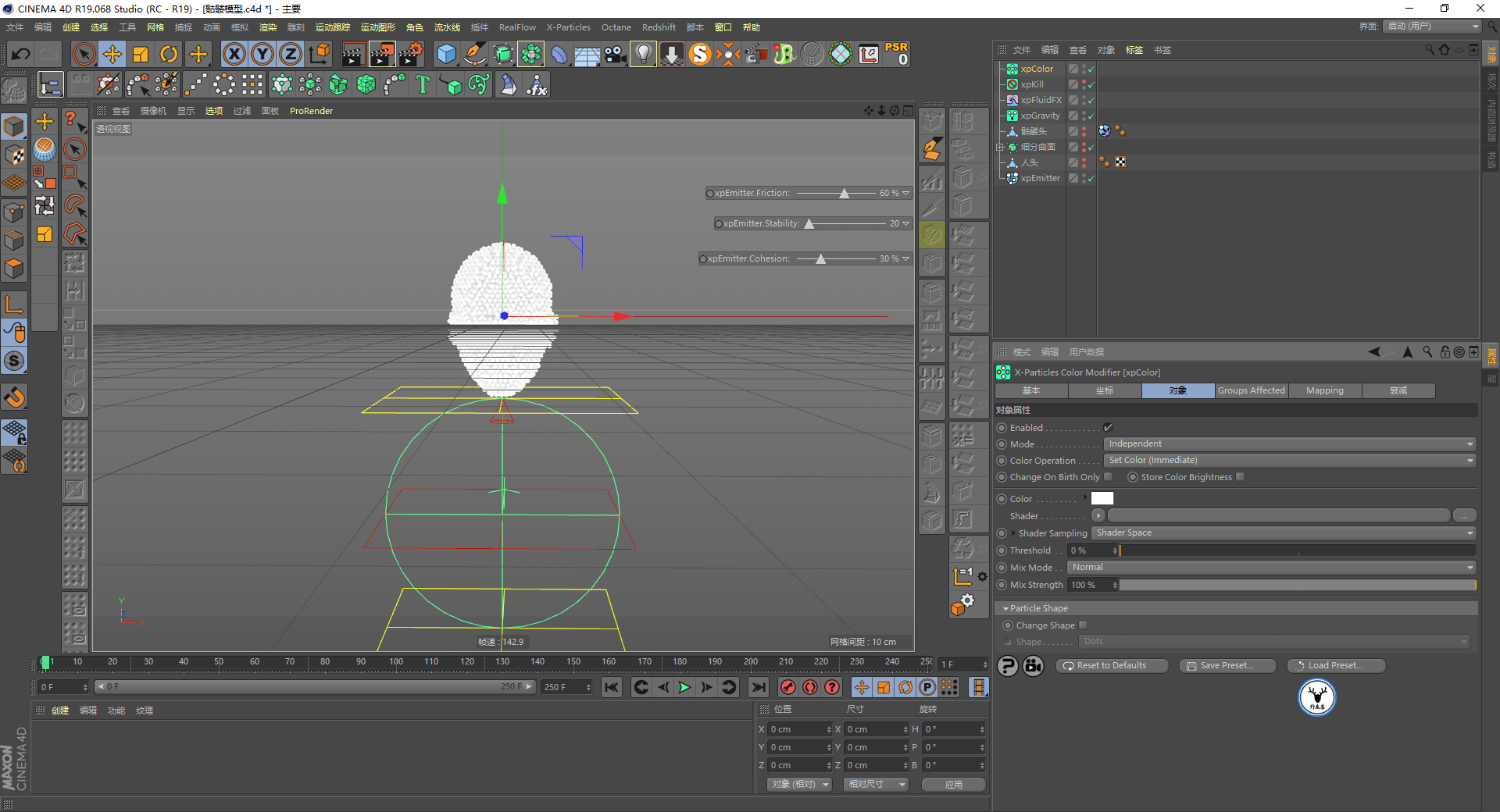This screenshot has height=812, width=1500.
Task: Add MoText with green T icon
Action: (x=423, y=84)
